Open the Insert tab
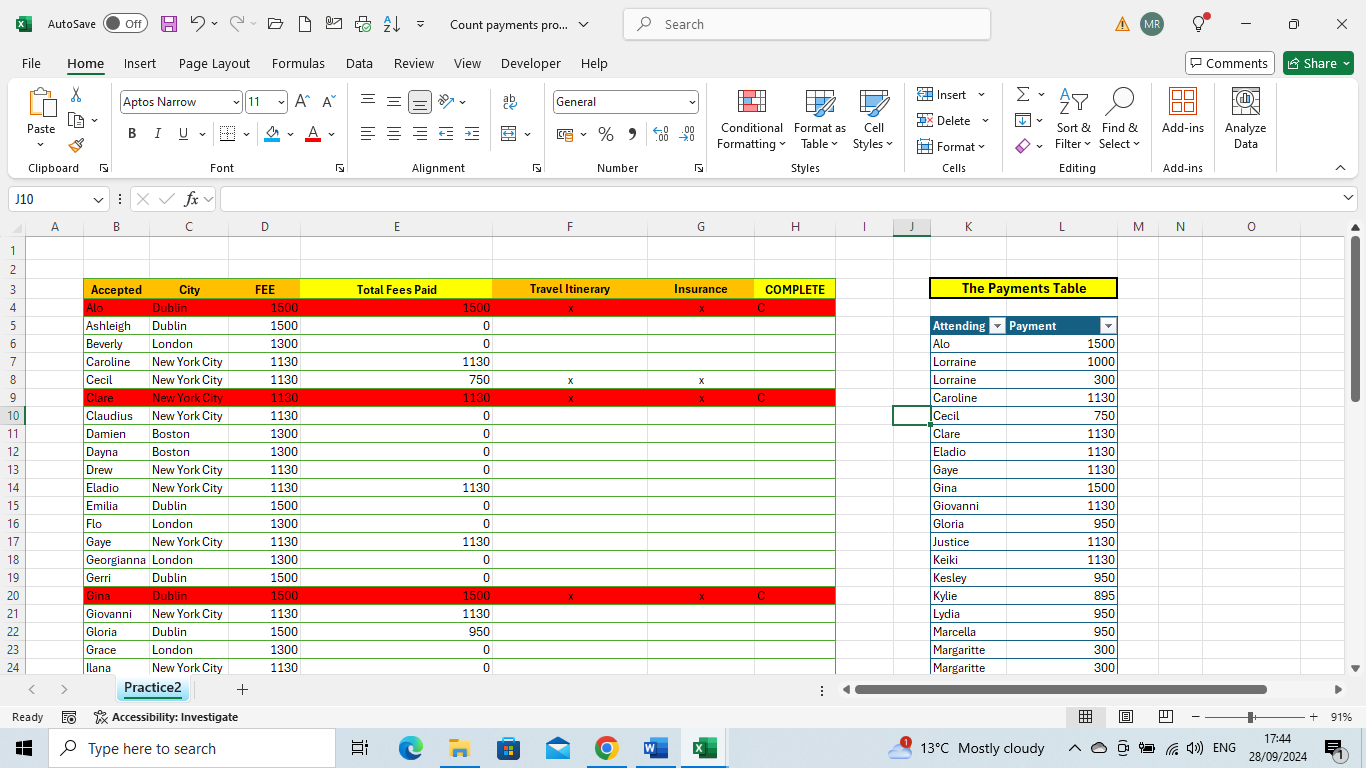The image size is (1366, 768). (x=140, y=63)
